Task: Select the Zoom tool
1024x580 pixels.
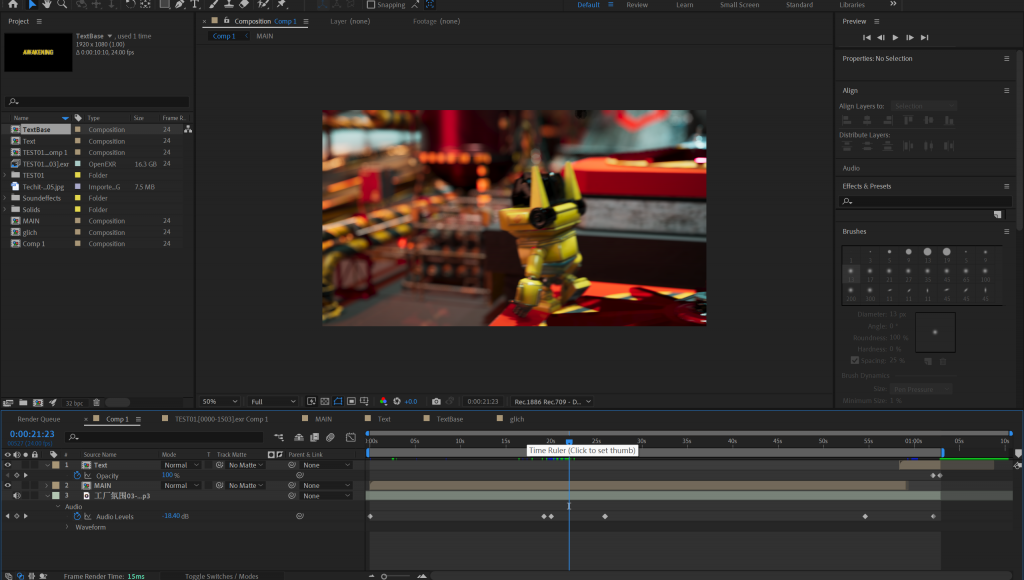Action: [x=62, y=4]
